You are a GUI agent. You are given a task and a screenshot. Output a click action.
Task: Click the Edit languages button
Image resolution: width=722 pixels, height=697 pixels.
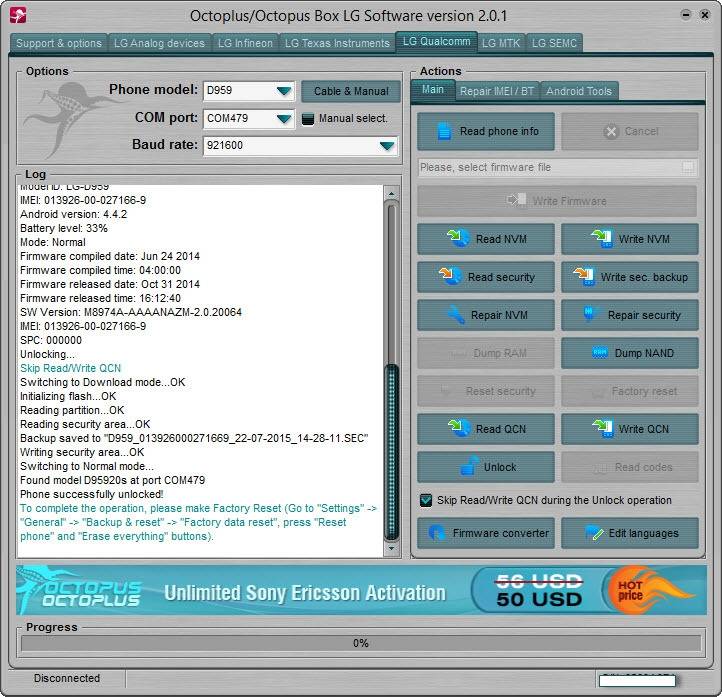tap(630, 533)
